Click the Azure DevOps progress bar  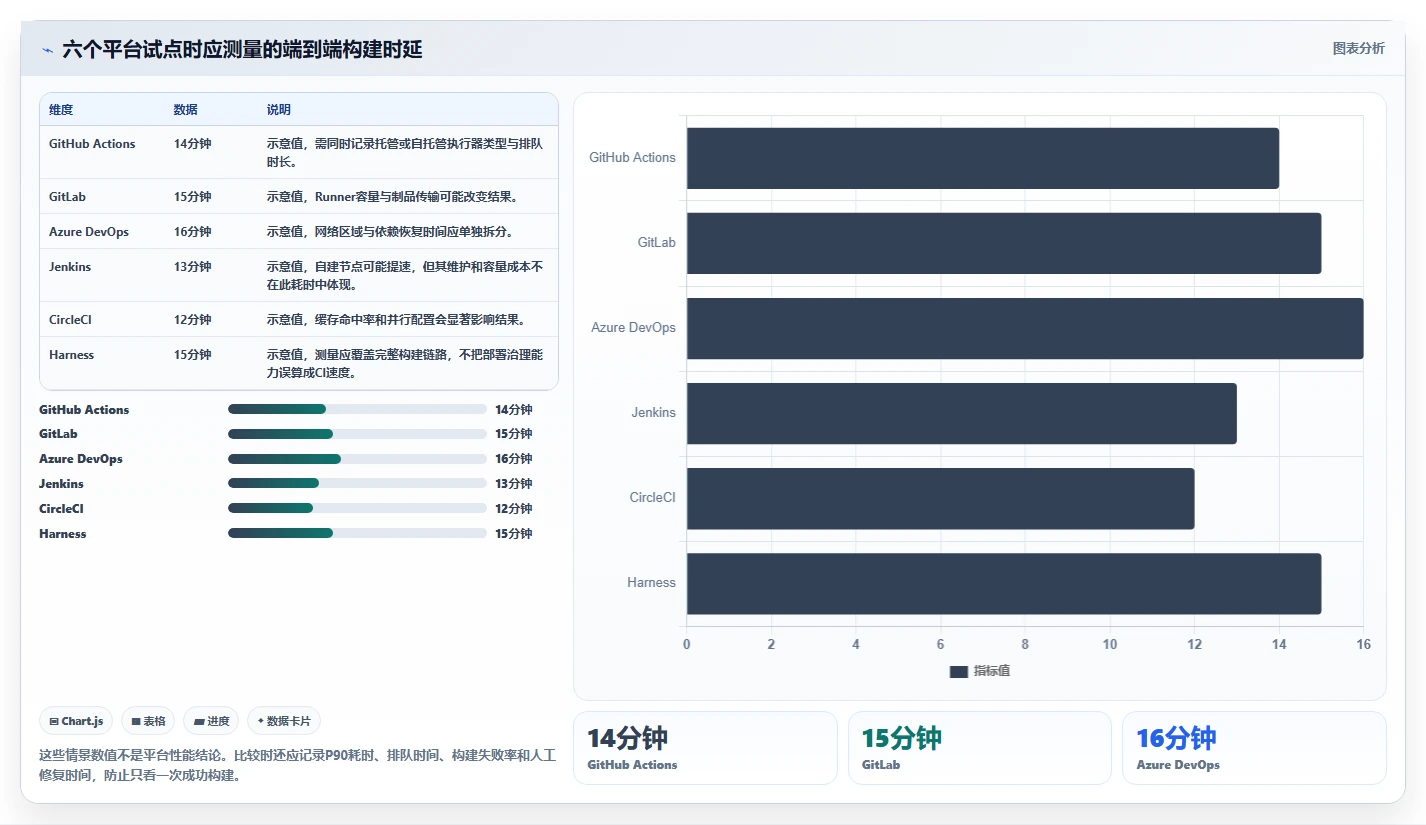[x=357, y=459]
